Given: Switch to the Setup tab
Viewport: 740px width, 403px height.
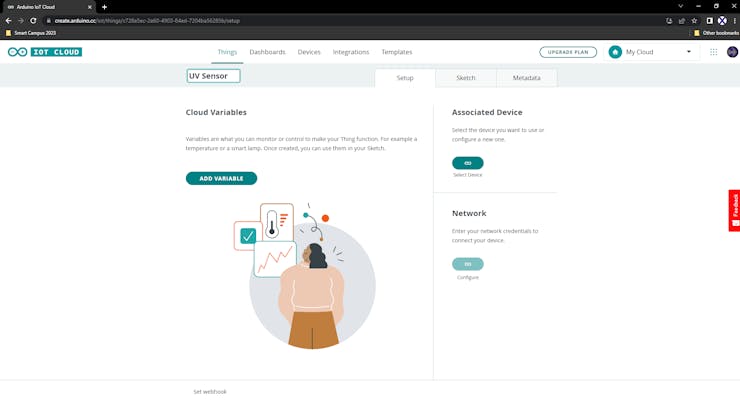Looking at the screenshot, I should [x=405, y=78].
